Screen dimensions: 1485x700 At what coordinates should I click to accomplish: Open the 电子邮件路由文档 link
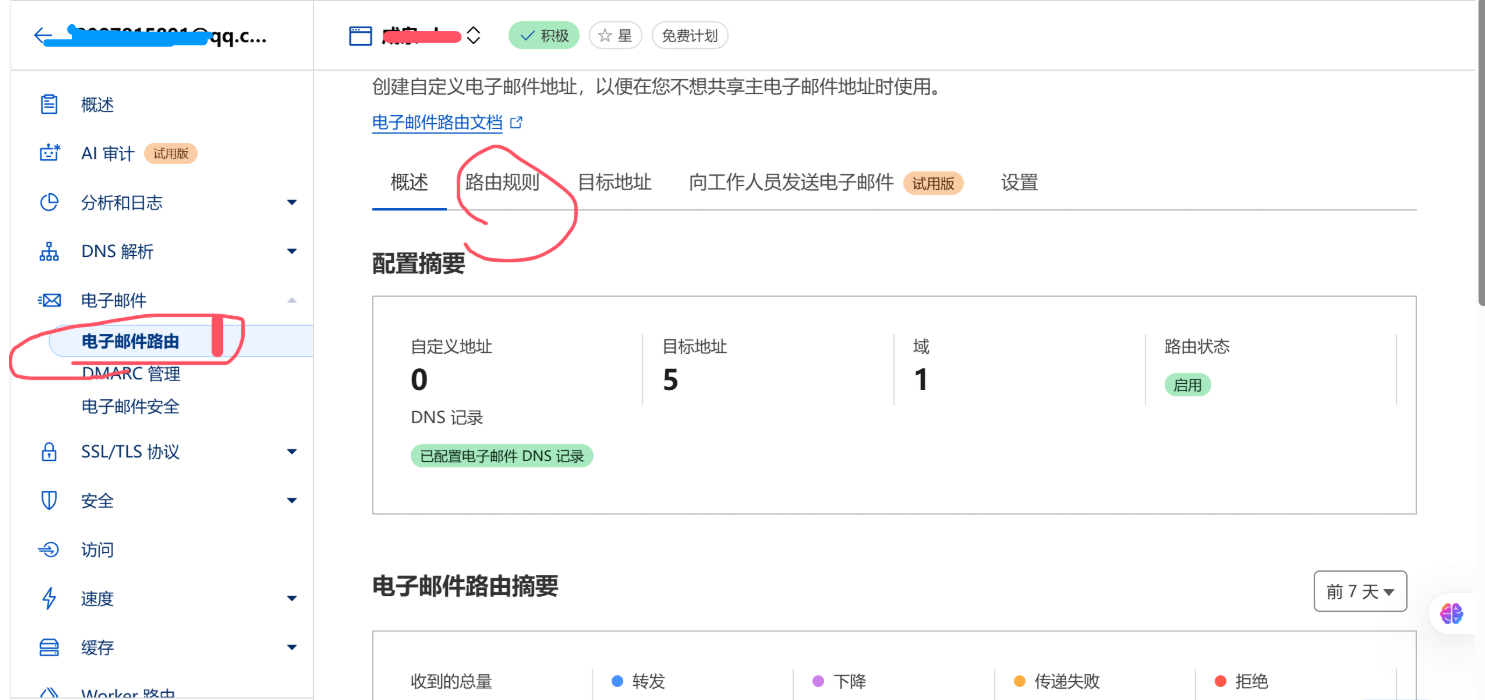coord(437,123)
